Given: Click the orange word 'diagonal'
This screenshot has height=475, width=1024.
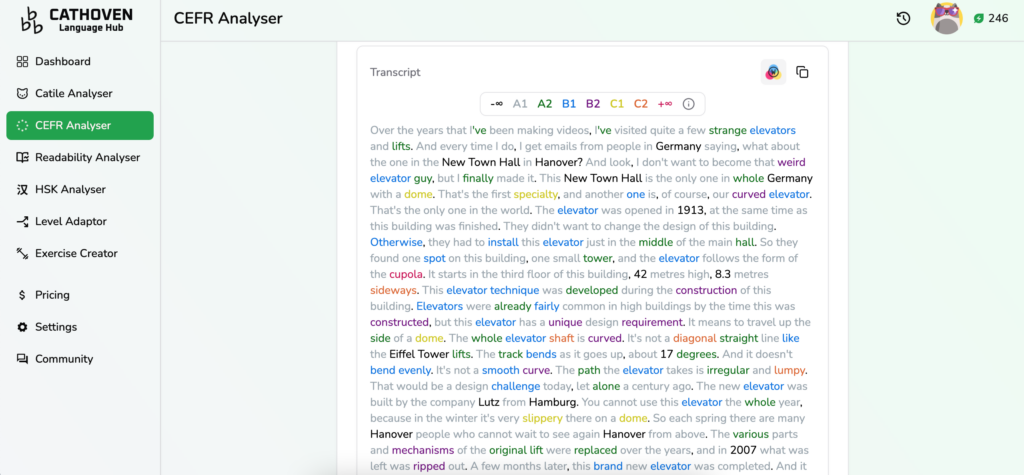Looking at the screenshot, I should pos(694,338).
